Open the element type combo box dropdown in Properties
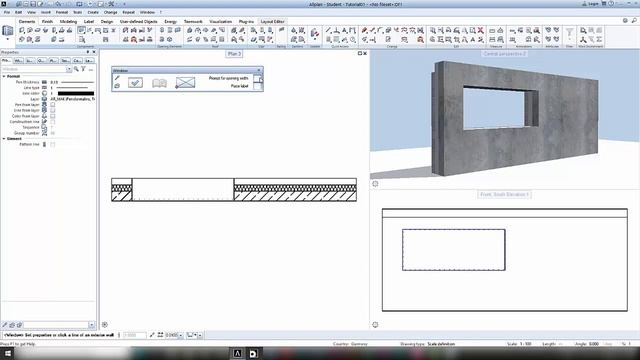Screen dimensions: 640x360 tap(69, 69)
